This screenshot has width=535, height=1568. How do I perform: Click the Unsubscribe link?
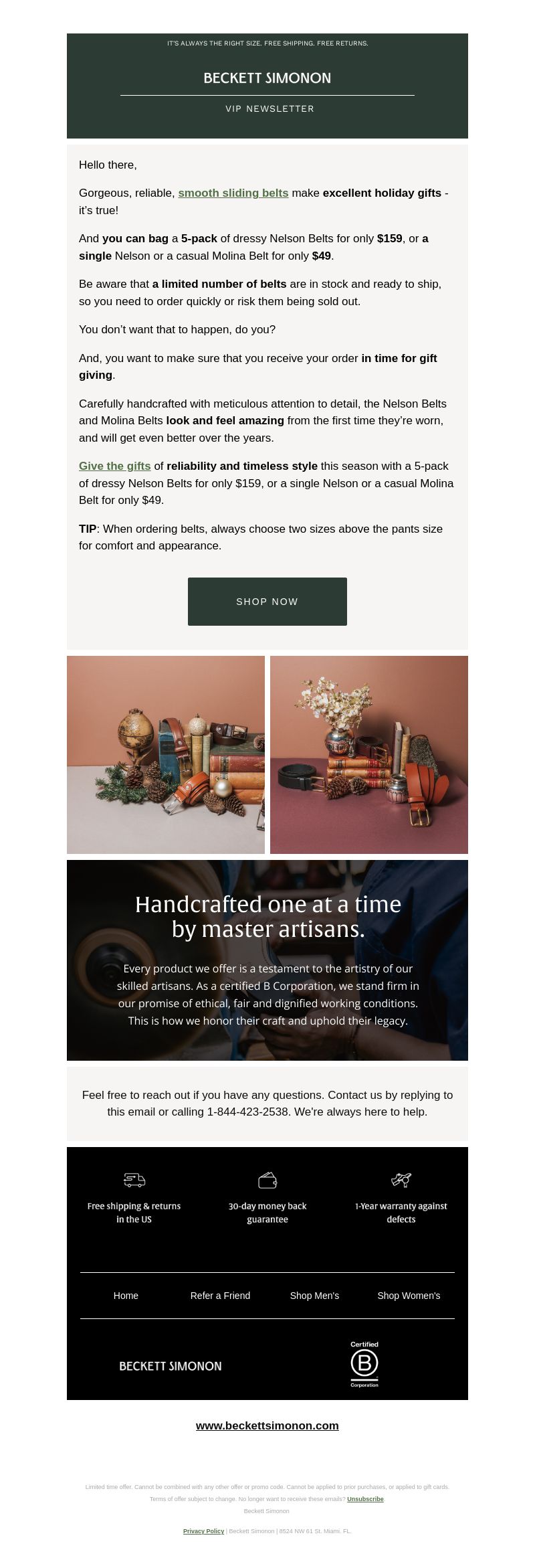(365, 1499)
